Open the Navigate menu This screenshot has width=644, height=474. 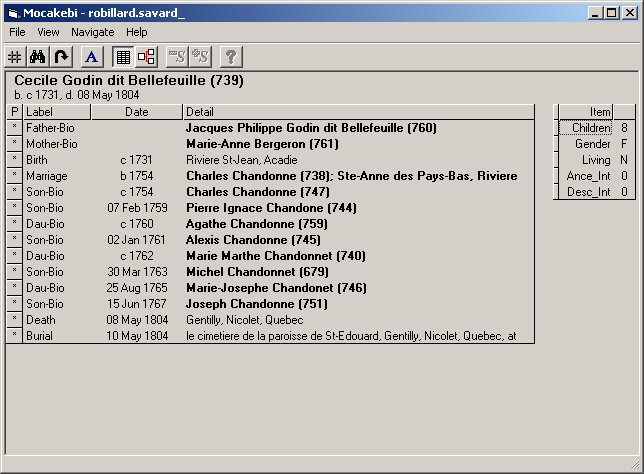pos(92,32)
